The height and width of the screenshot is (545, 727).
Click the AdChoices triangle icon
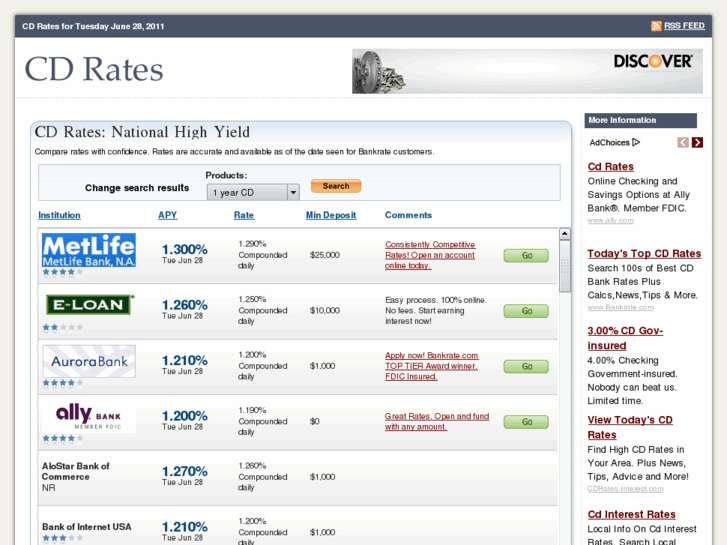tap(636, 143)
